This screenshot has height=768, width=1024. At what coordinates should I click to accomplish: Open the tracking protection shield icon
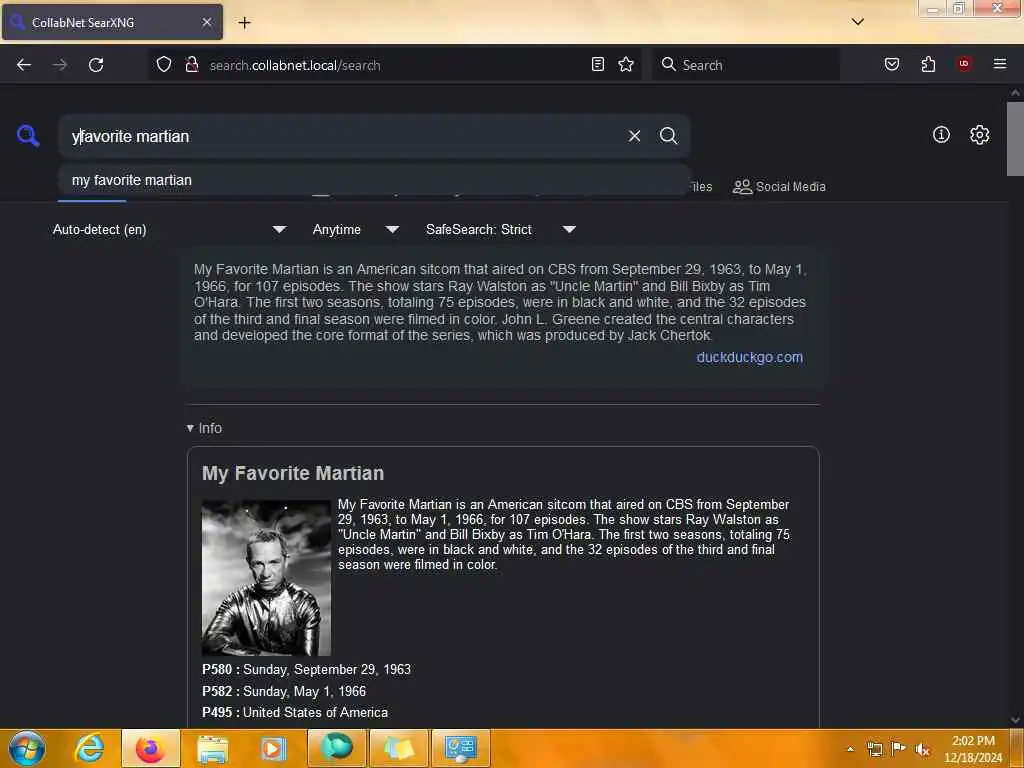click(164, 65)
